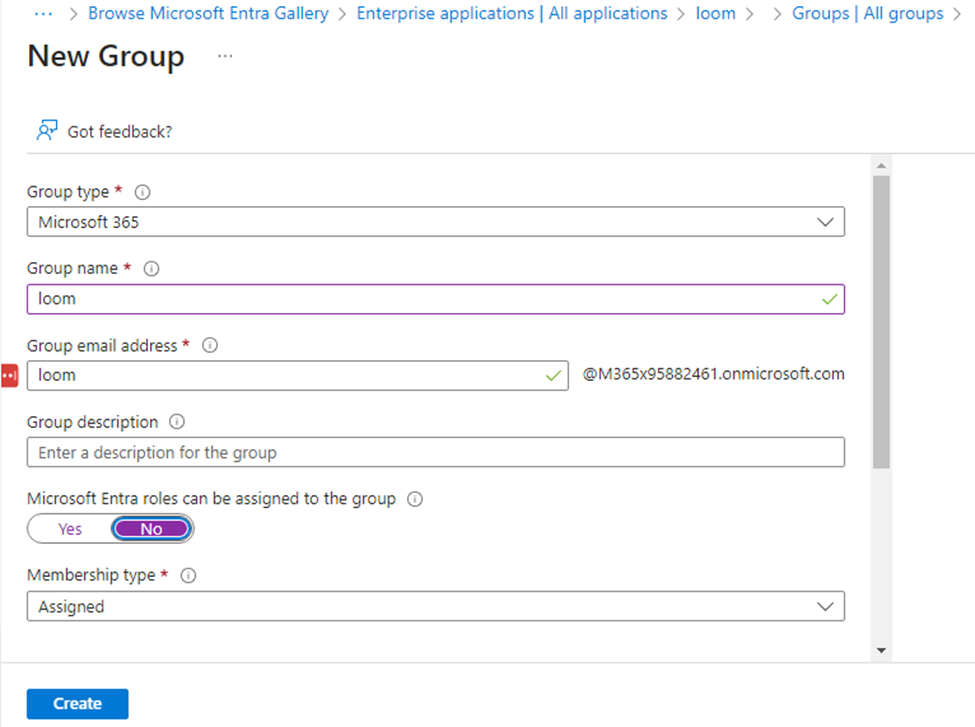
Task: Open Group name info tooltip icon
Action: pyautogui.click(x=151, y=269)
